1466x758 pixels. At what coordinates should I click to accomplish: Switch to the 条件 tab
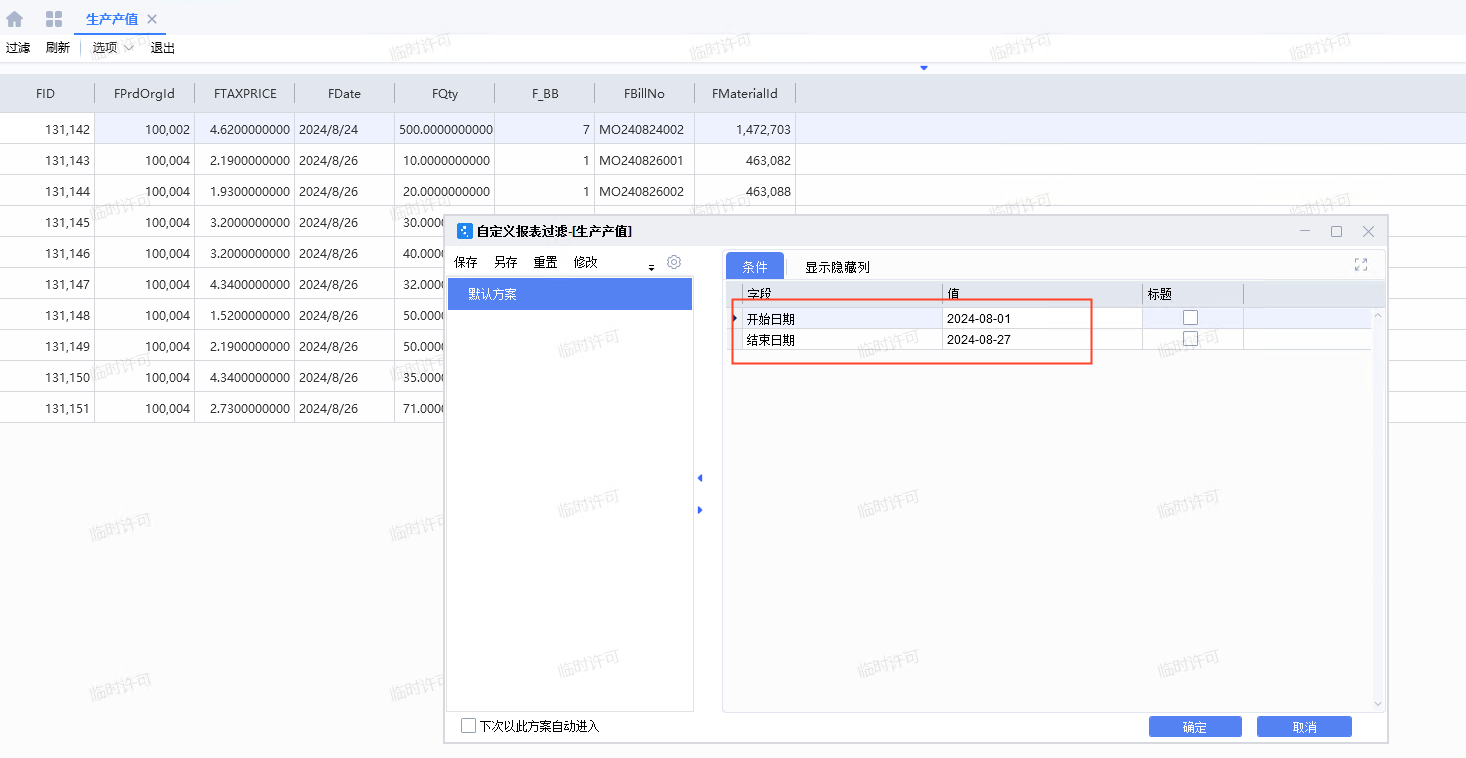[x=754, y=267]
